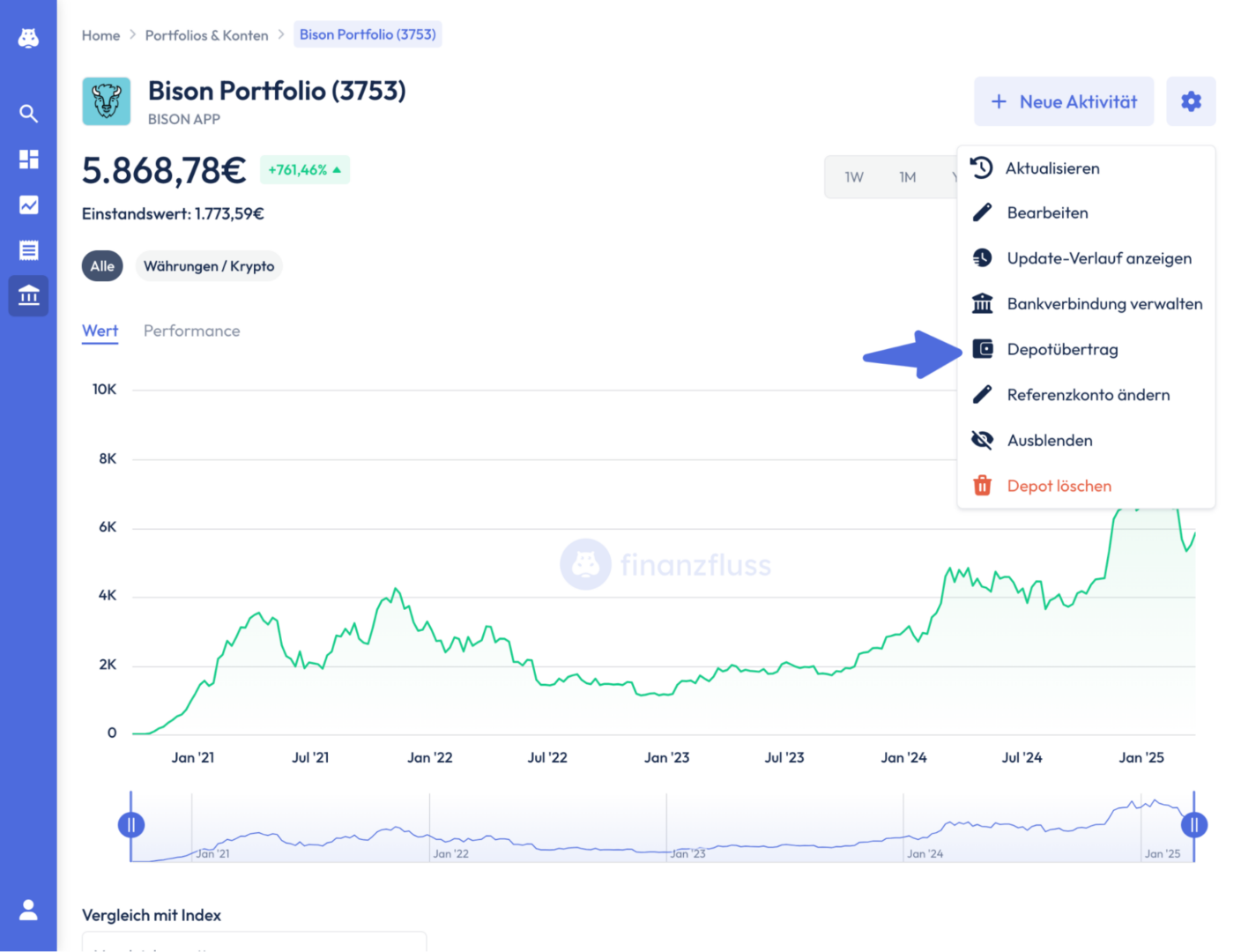Click the Vergleich mit Index heading
The height and width of the screenshot is (952, 1241).
(x=152, y=915)
